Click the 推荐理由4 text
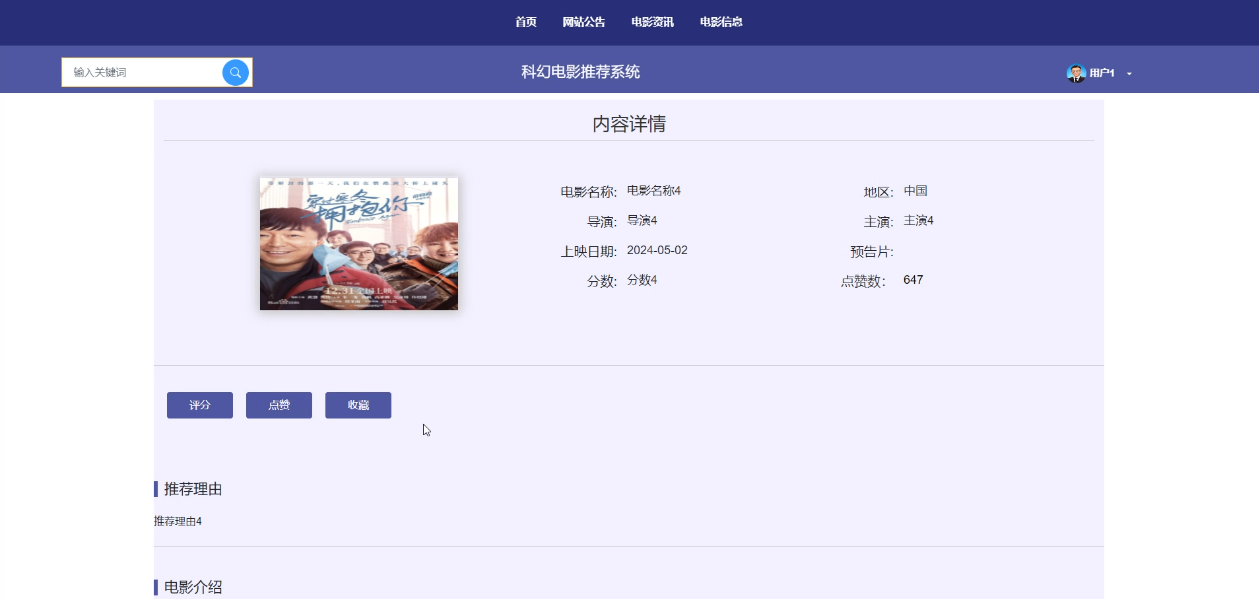The image size is (1259, 599). click(x=178, y=521)
